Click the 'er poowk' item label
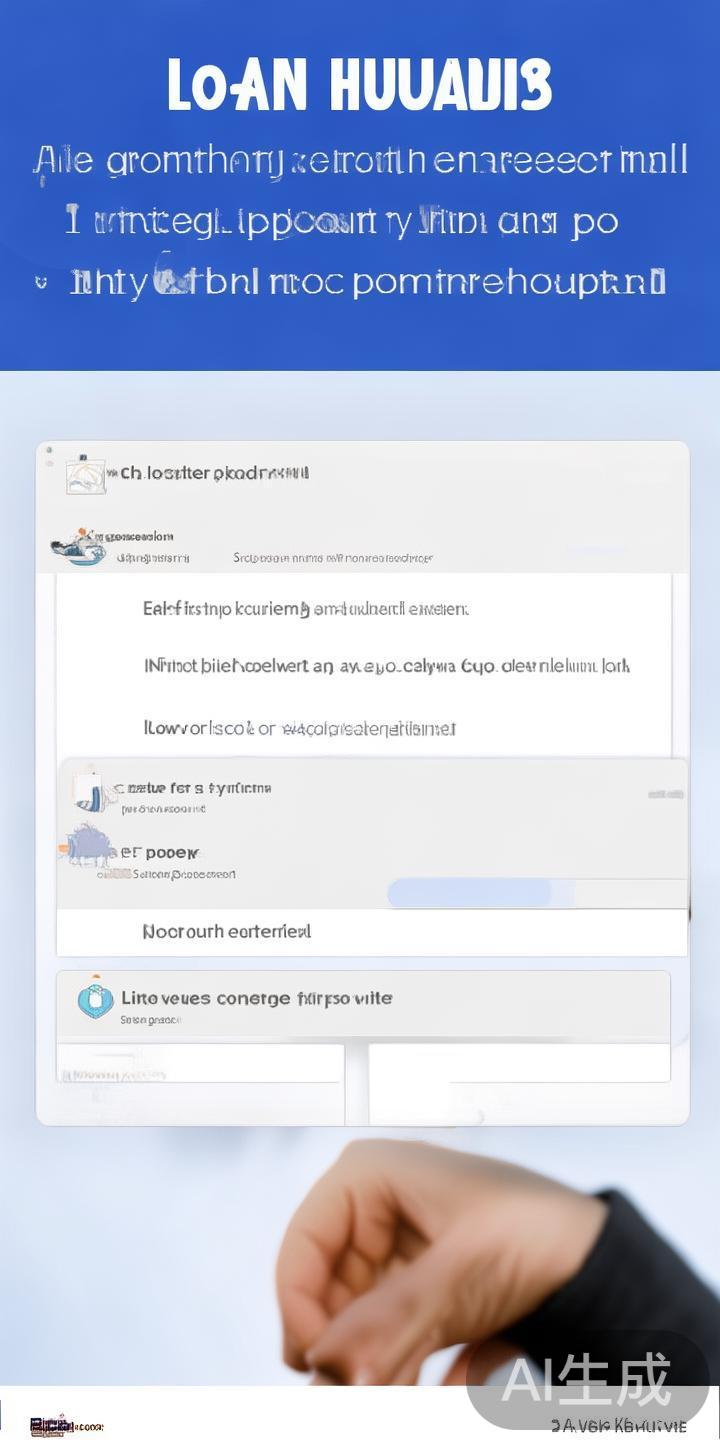Screen dimensions: 720x1440 click(160, 853)
